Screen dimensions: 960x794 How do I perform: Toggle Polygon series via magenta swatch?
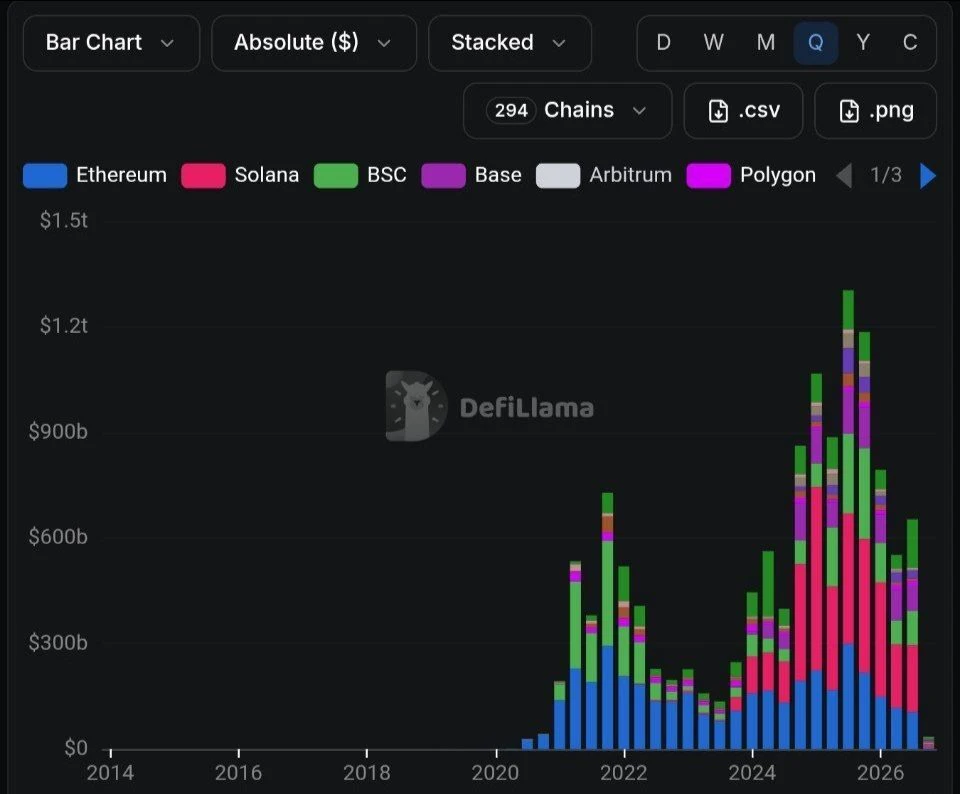708,176
